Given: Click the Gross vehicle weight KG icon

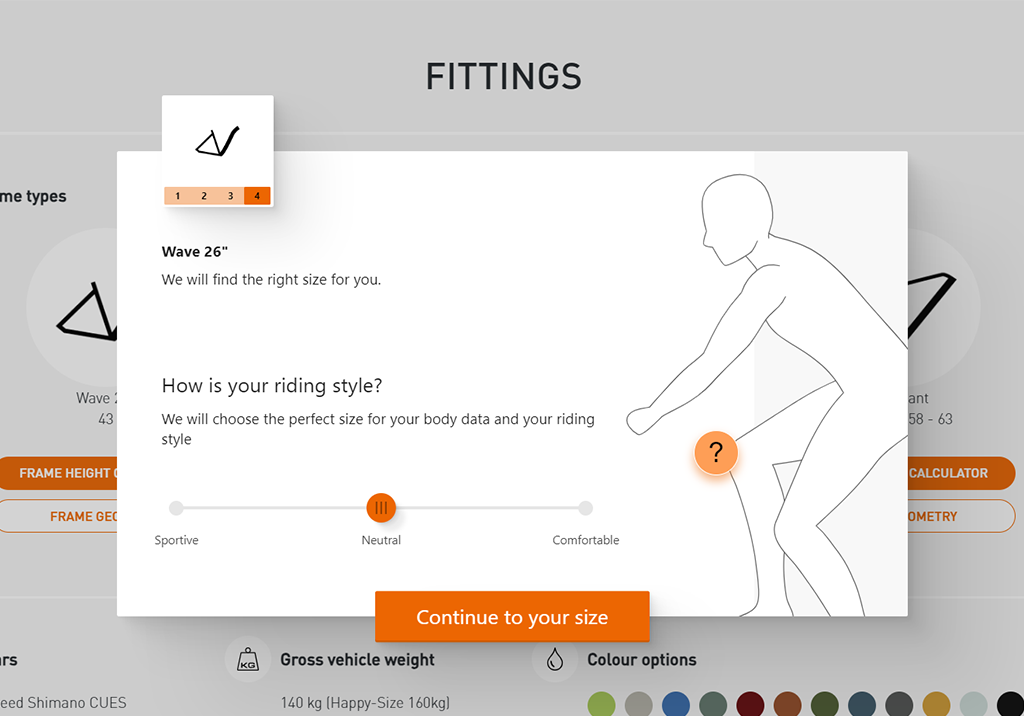Looking at the screenshot, I should (x=248, y=659).
